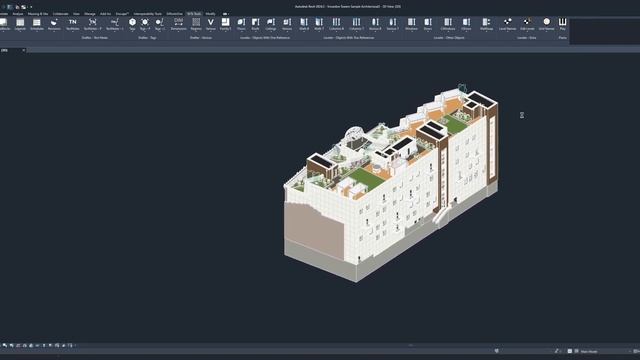Click the 3D building model in viewport
The height and width of the screenshot is (360, 640).
(x=391, y=183)
